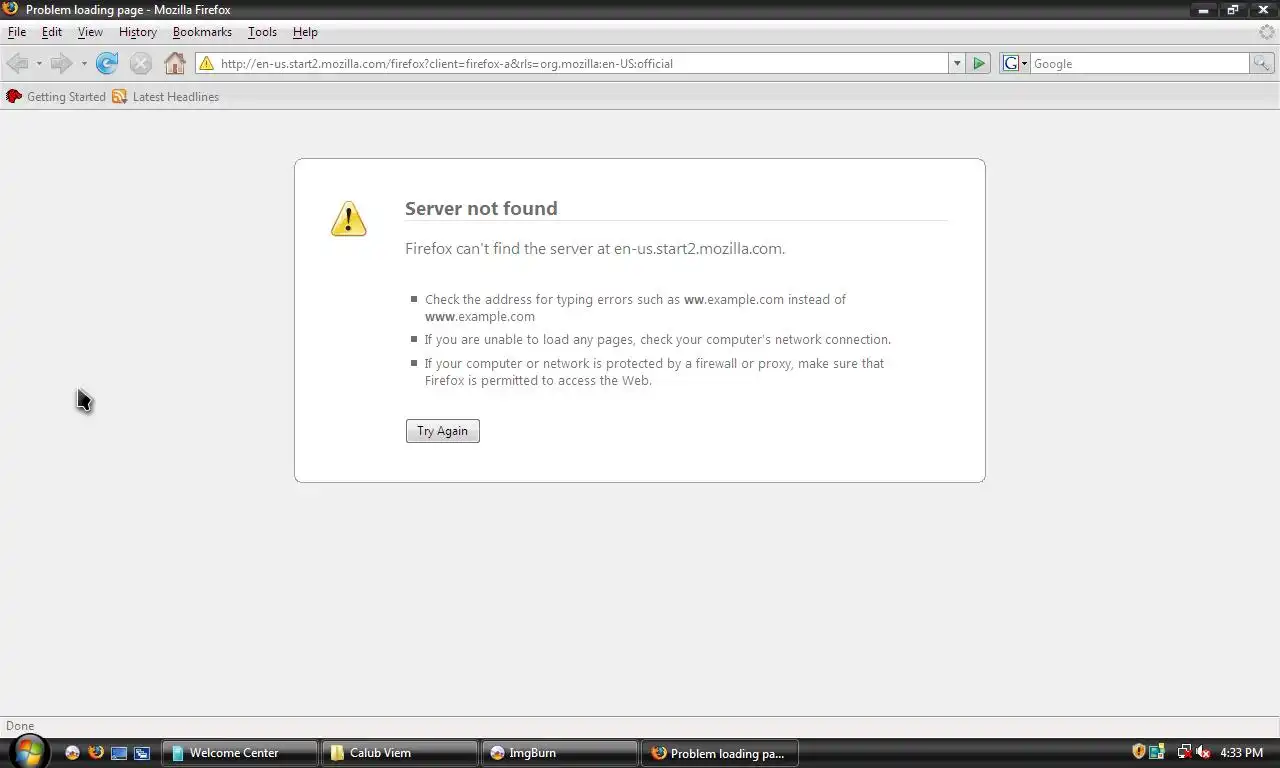This screenshot has height=768, width=1280.
Task: Switch to the Calub Viem taskbar window
Action: tap(400, 753)
